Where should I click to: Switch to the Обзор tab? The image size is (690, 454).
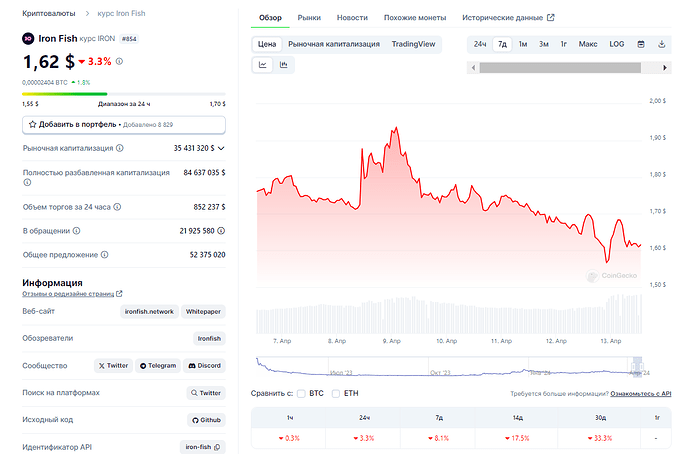click(270, 18)
